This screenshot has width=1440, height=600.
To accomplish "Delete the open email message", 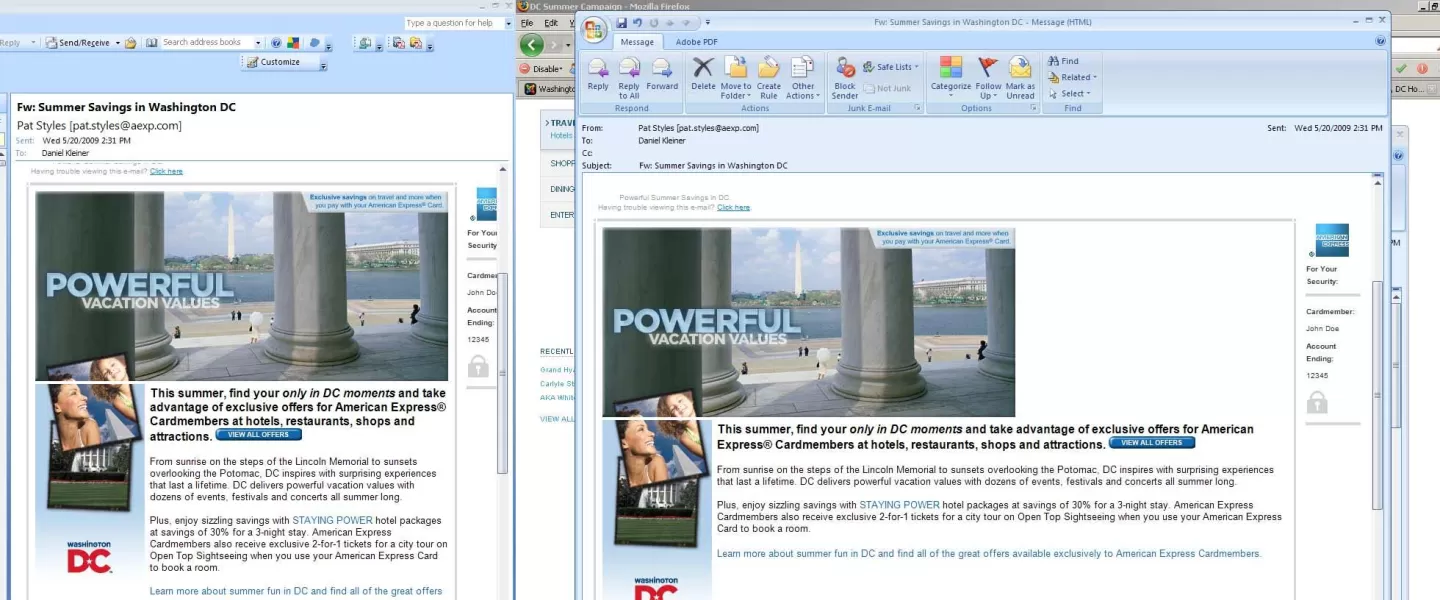I will (x=703, y=74).
